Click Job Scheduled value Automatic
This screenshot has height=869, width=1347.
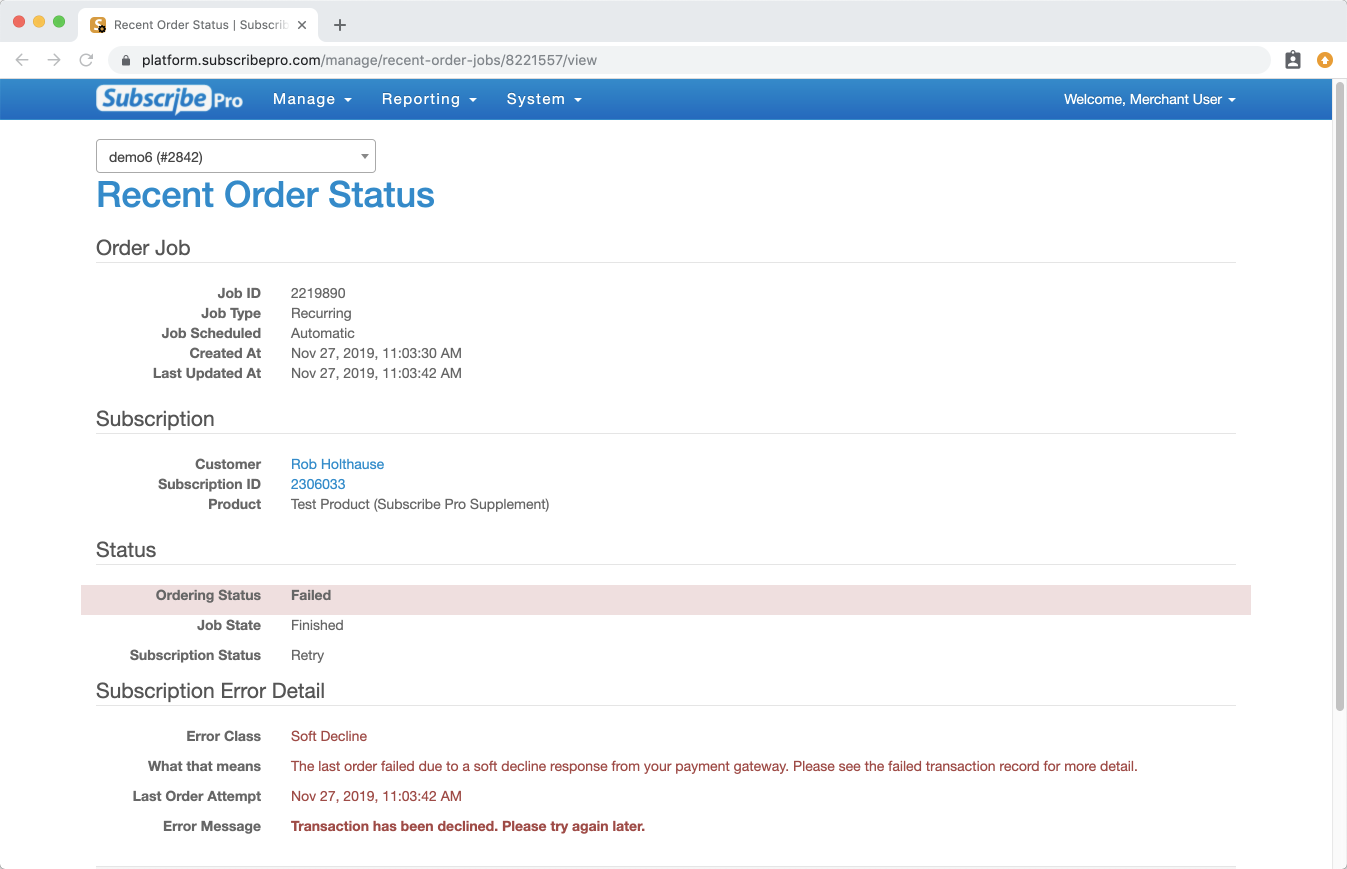pos(323,333)
